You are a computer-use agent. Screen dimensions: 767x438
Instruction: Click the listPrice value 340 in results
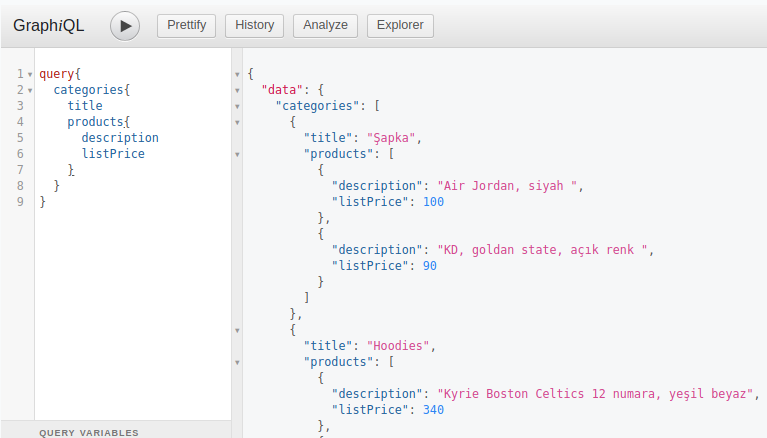(x=433, y=410)
